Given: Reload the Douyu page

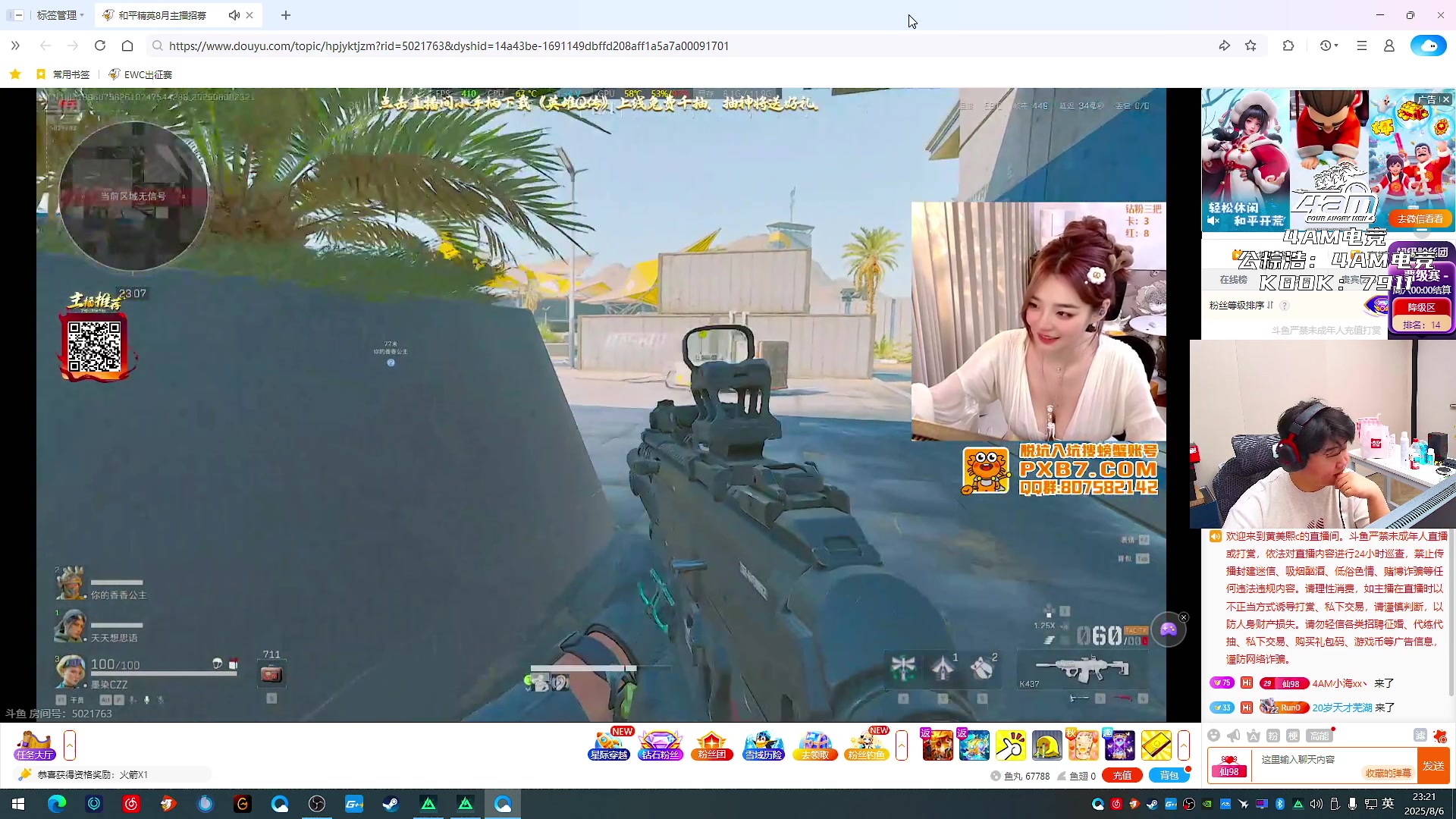Looking at the screenshot, I should click(x=100, y=45).
